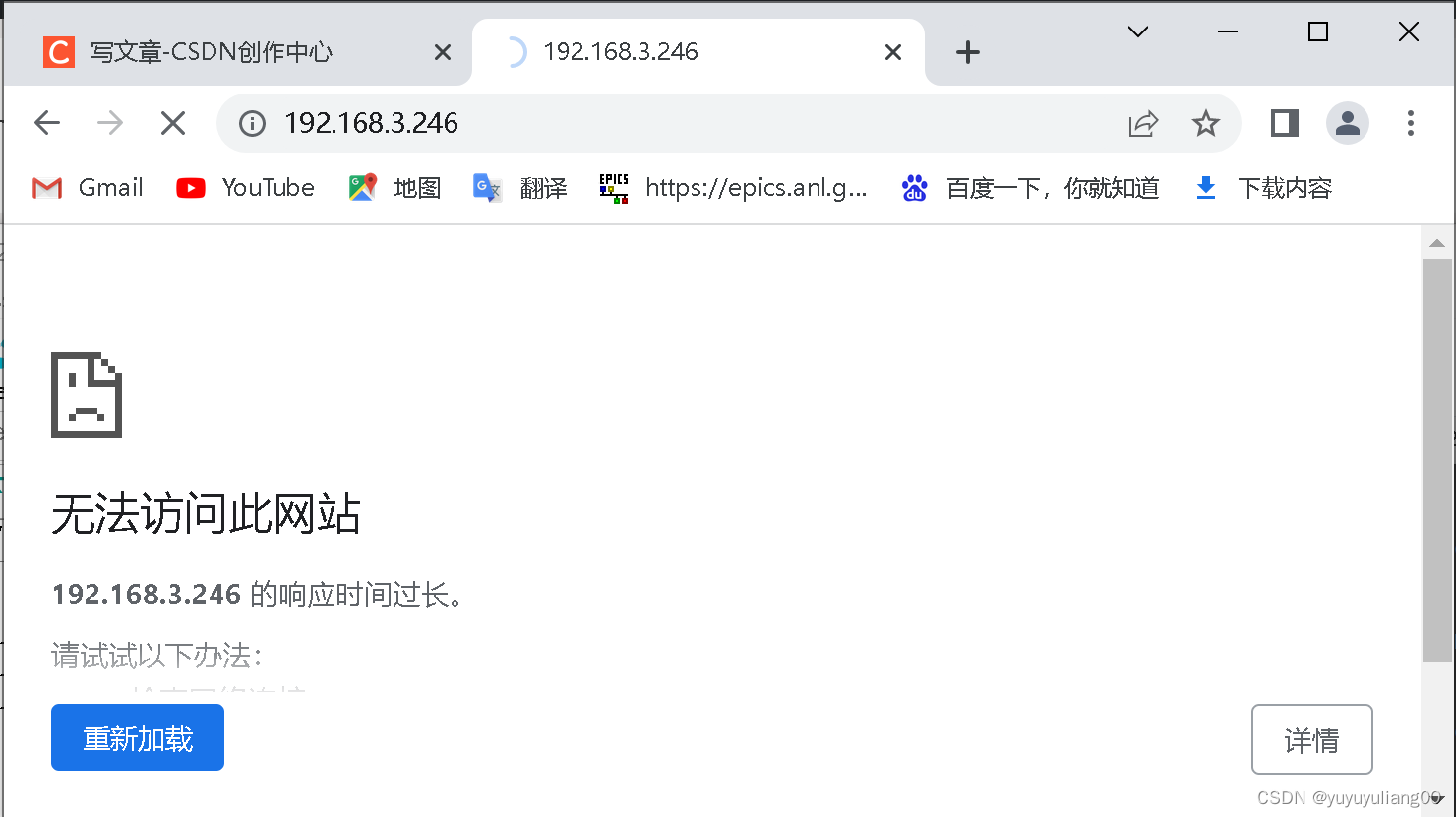Select the 192.168.3.246 tab

pyautogui.click(x=698, y=52)
